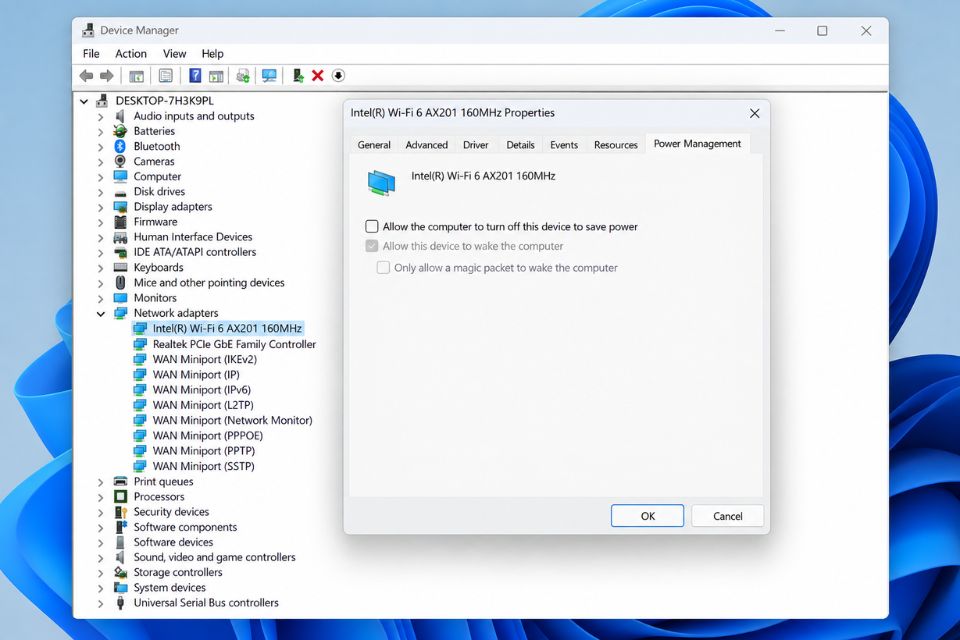This screenshot has height=640, width=960.
Task: Click the network adapter icon in Properties dialog
Action: tap(381, 183)
